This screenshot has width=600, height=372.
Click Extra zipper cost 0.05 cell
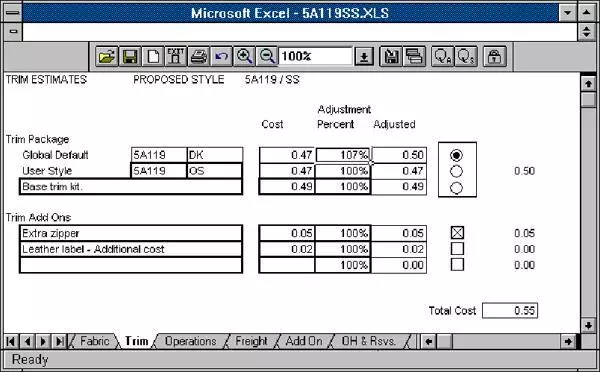287,233
